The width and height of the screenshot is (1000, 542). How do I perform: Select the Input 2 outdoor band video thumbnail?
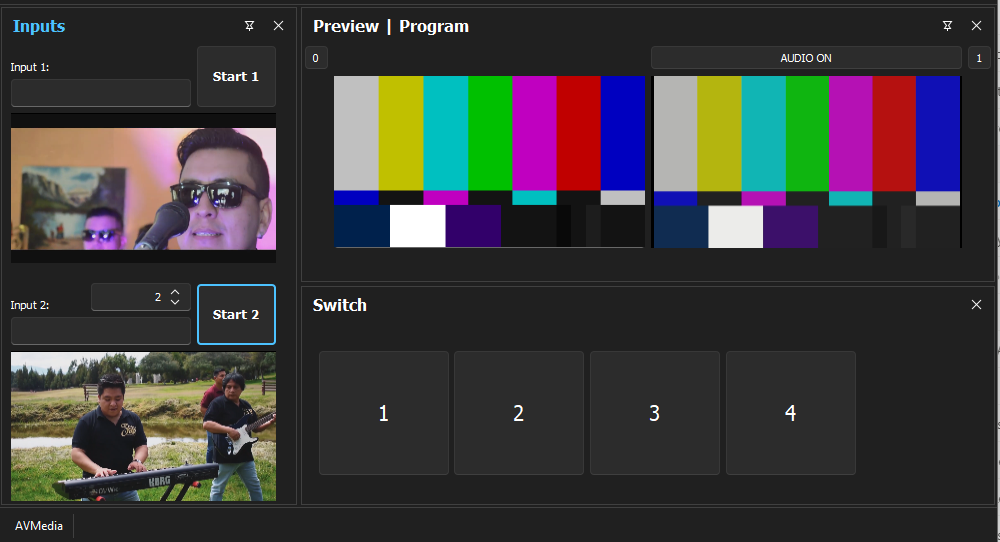143,426
